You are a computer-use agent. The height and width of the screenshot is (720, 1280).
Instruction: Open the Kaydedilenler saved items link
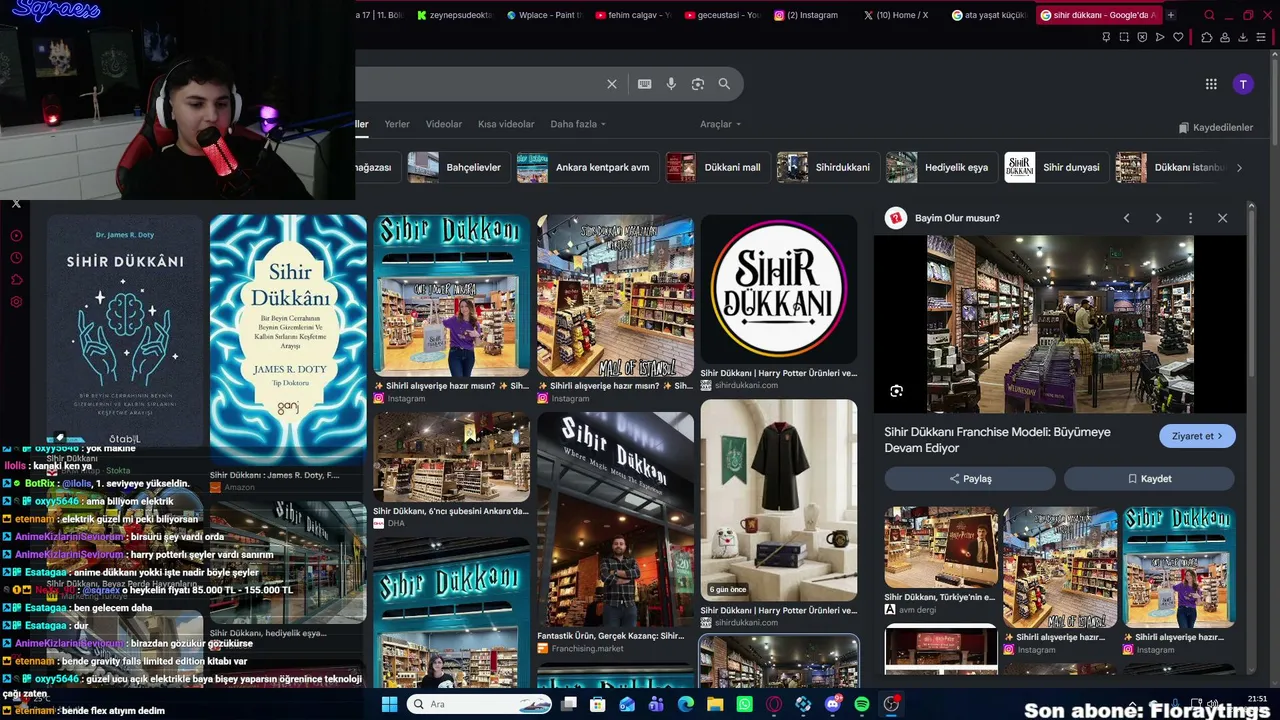[1216, 128]
